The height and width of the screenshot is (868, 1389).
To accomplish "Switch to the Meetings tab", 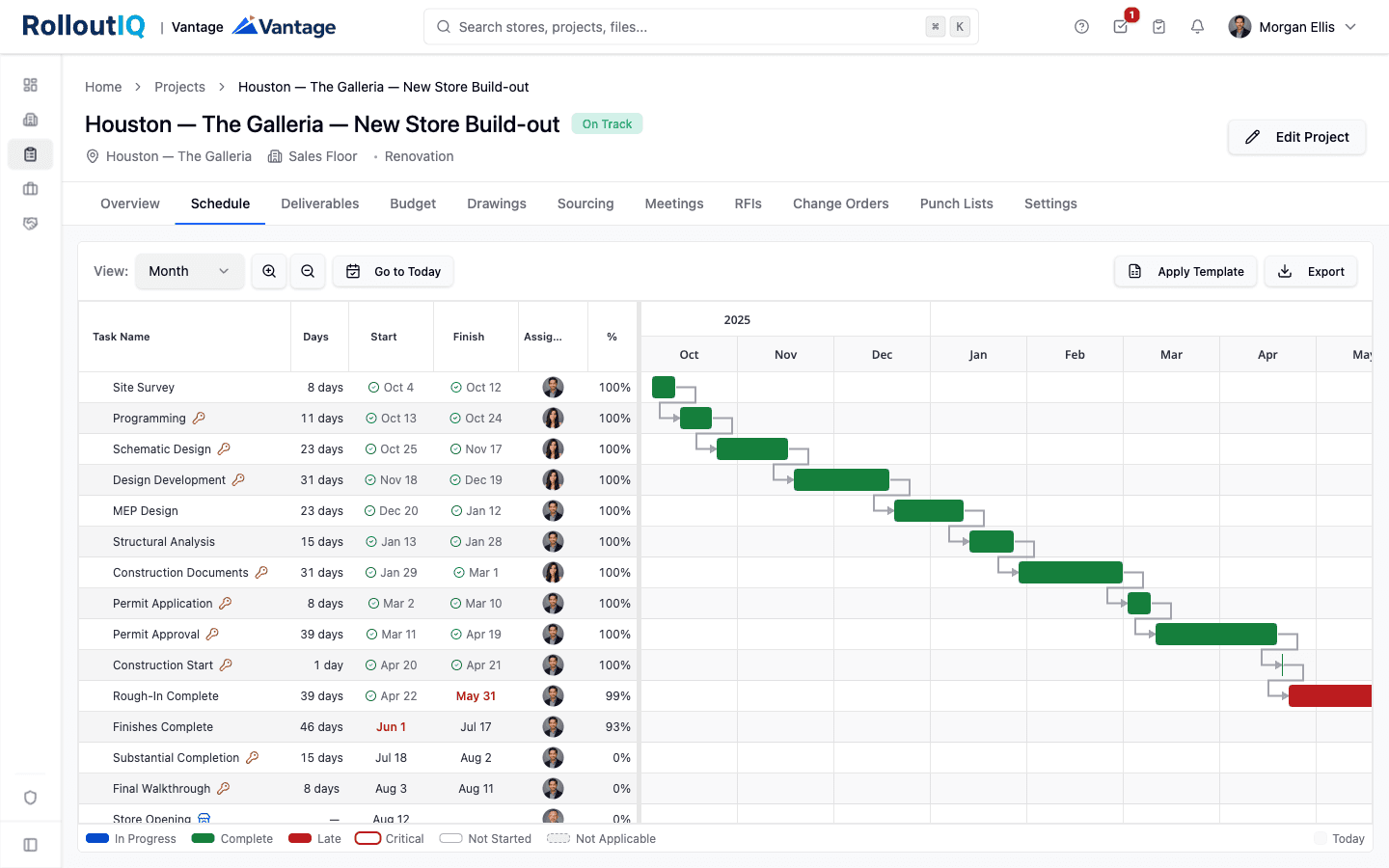I will (674, 203).
